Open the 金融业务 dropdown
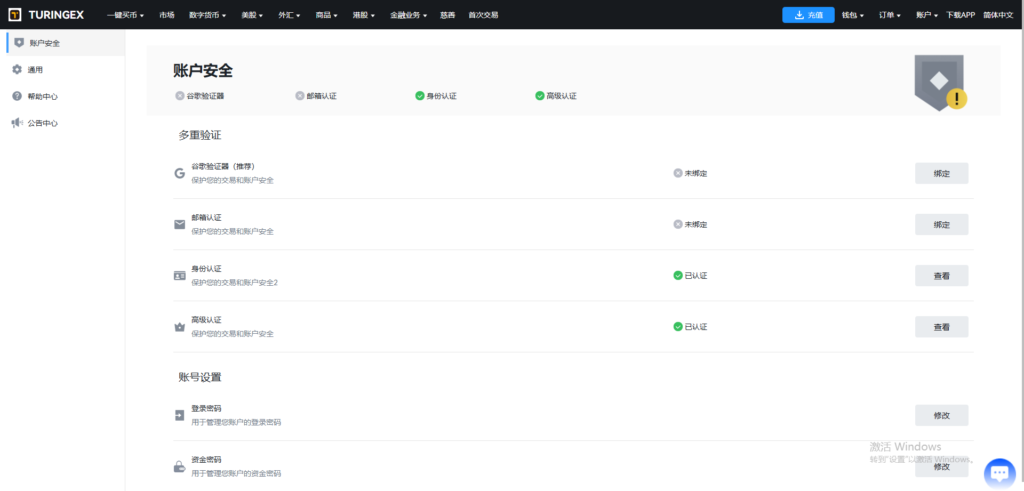Screen dimensions: 1024x491 click(x=408, y=15)
